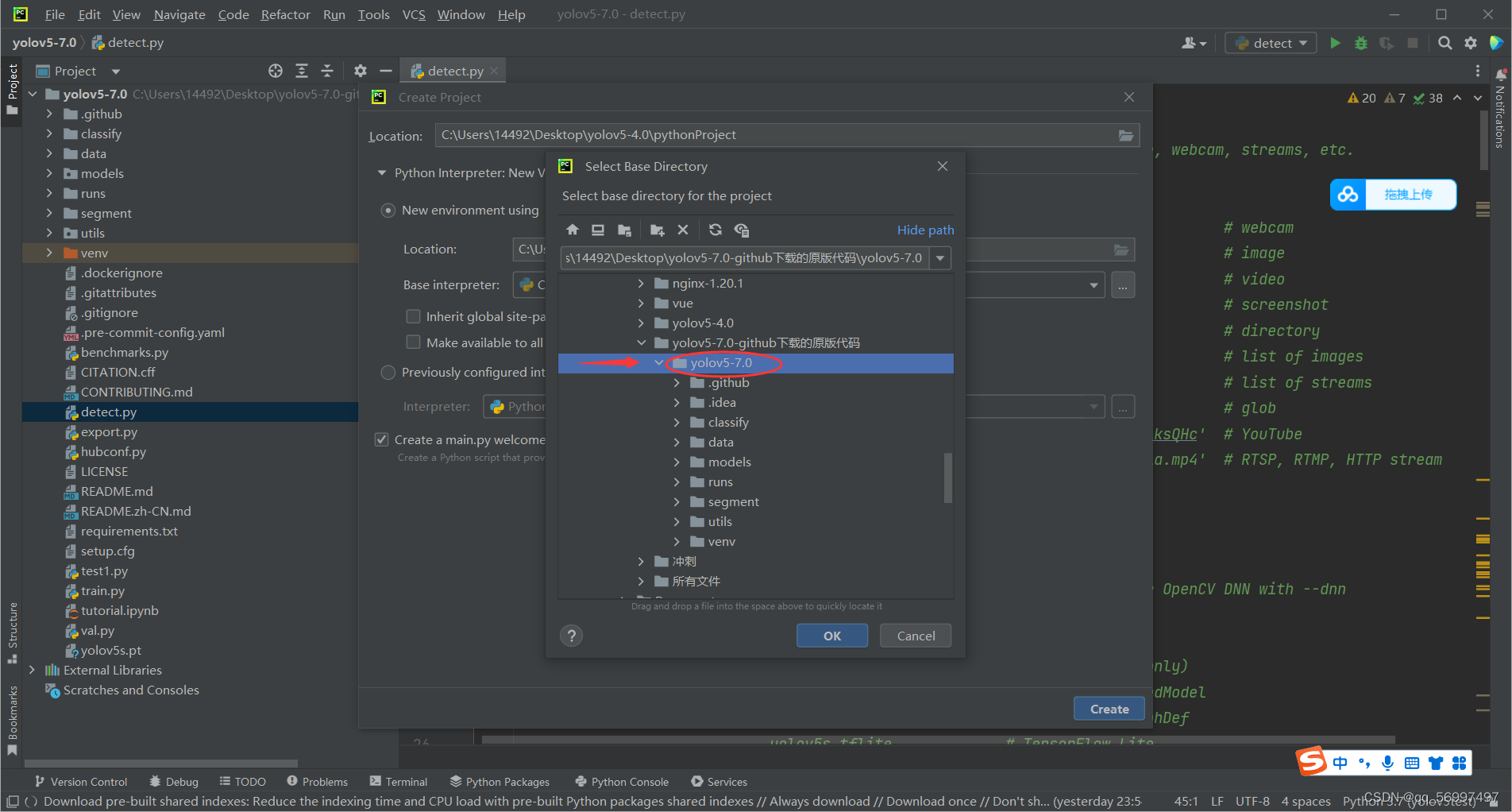Click the Refresh icon in directory dialog
The width and height of the screenshot is (1512, 812).
715,230
